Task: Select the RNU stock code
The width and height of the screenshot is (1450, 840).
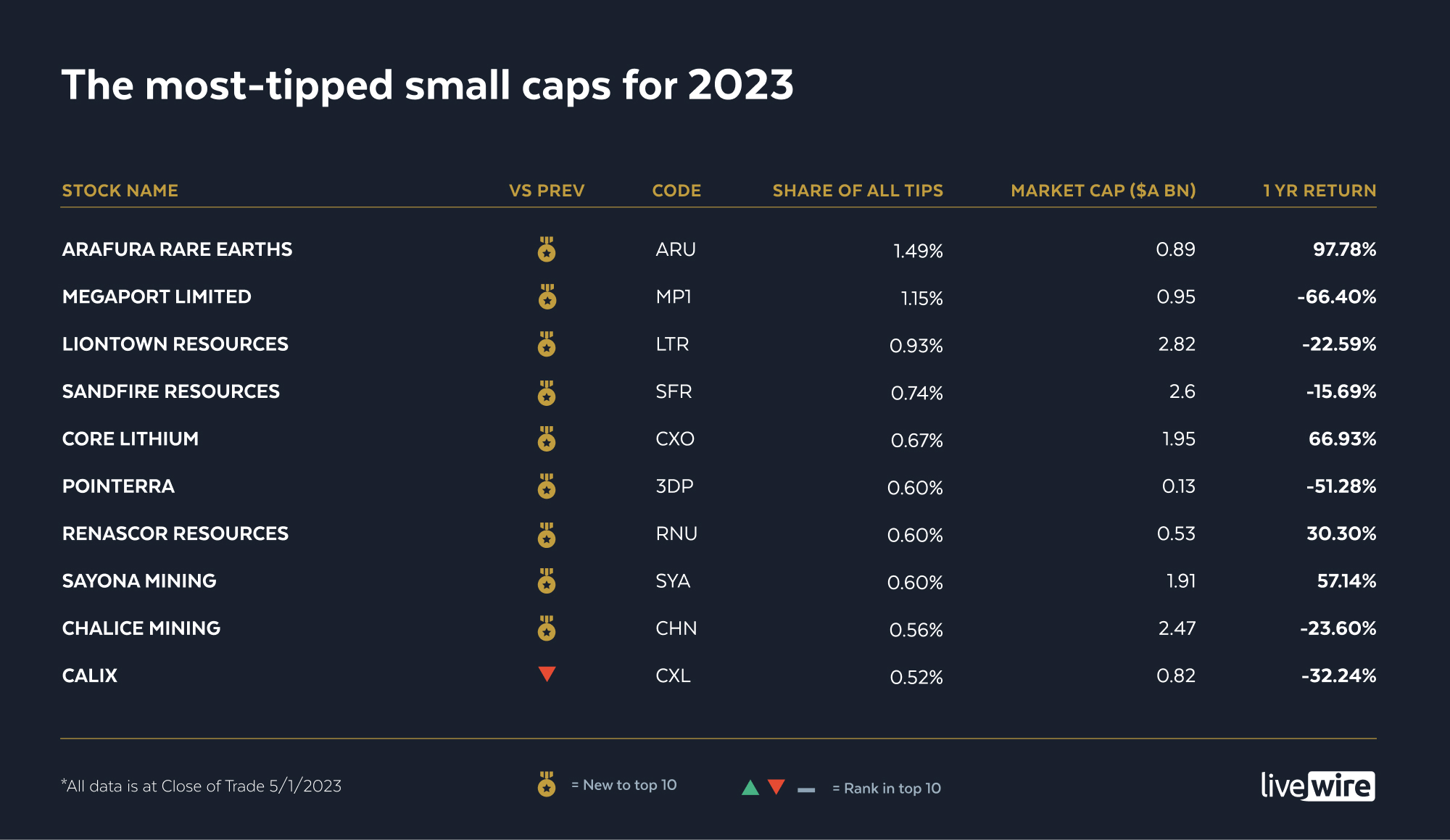Action: (676, 534)
